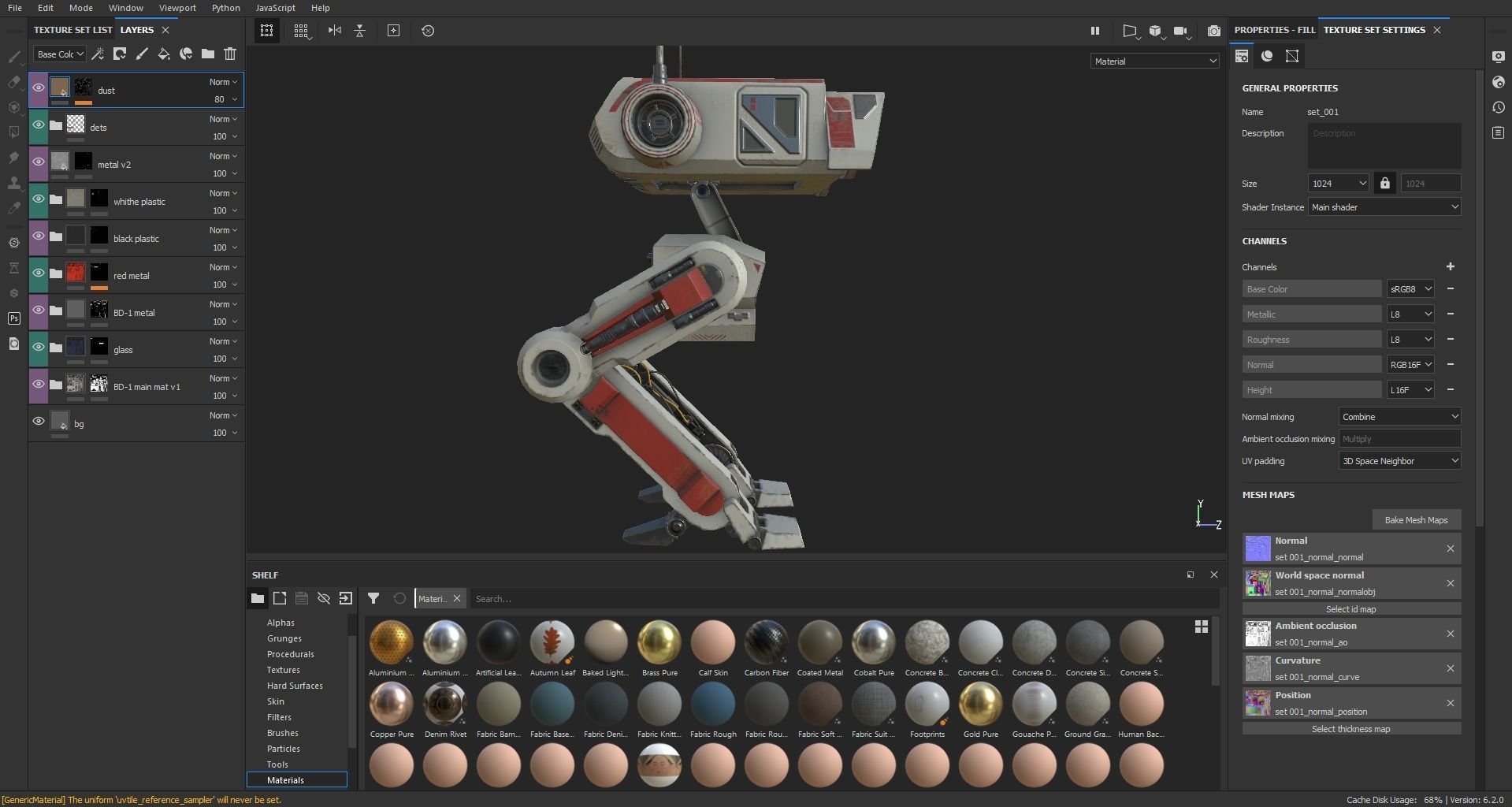
Task: Select the Paint brush tool
Action: (13, 57)
